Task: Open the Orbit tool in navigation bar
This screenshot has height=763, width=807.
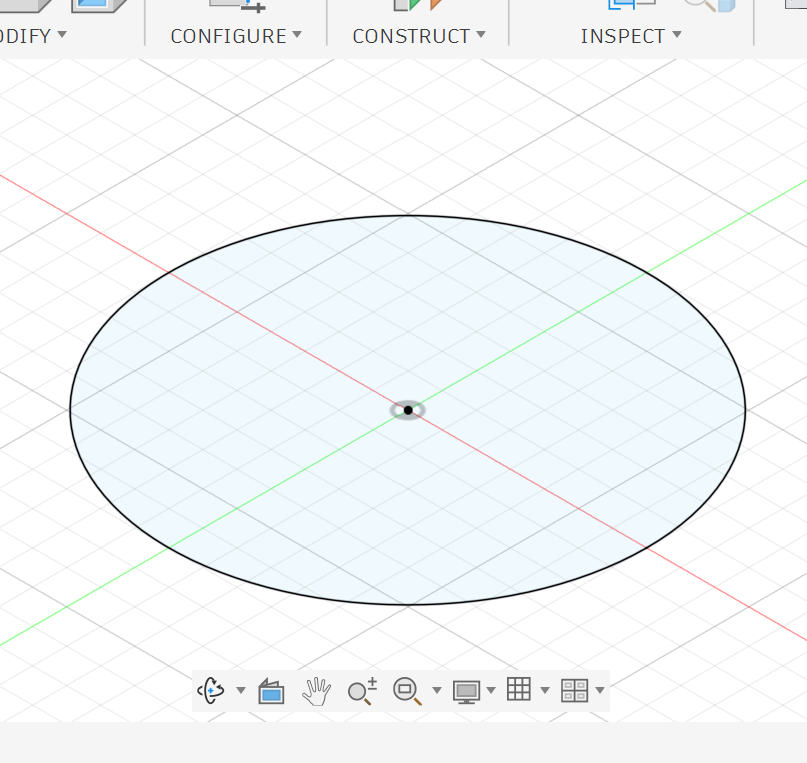Action: pos(211,690)
